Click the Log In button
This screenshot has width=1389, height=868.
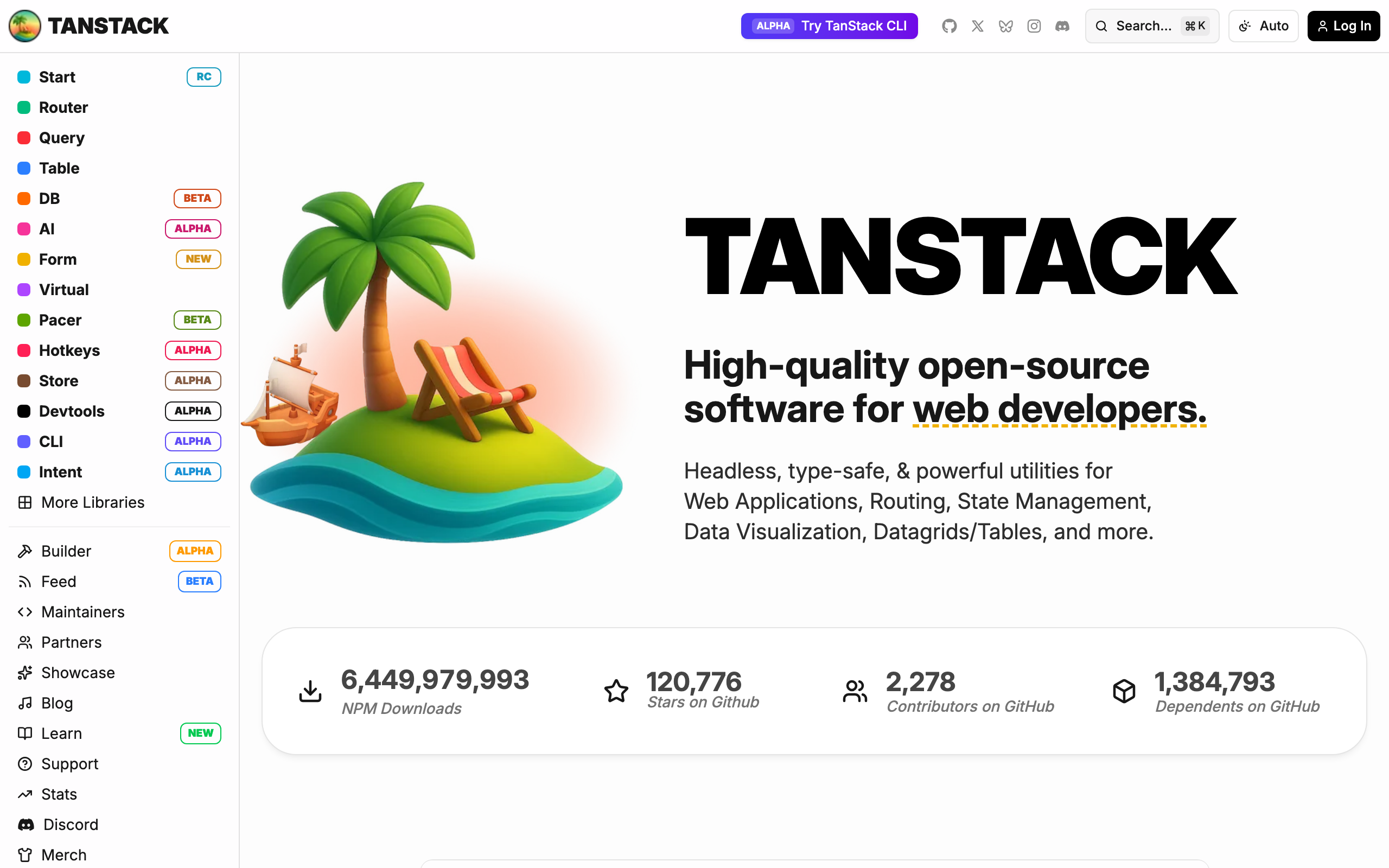[x=1343, y=26]
